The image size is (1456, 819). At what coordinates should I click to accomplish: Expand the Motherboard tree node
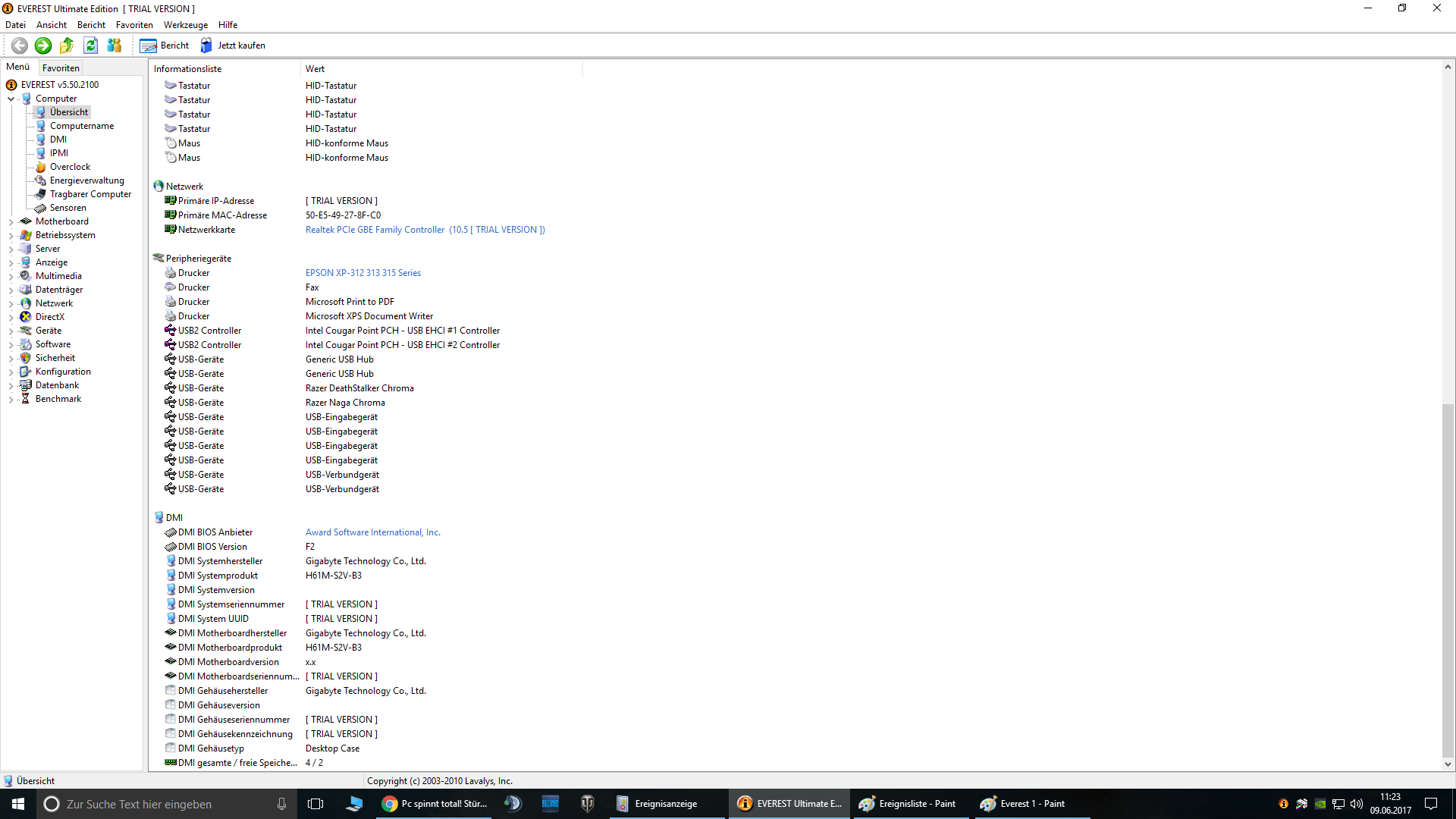click(x=11, y=222)
